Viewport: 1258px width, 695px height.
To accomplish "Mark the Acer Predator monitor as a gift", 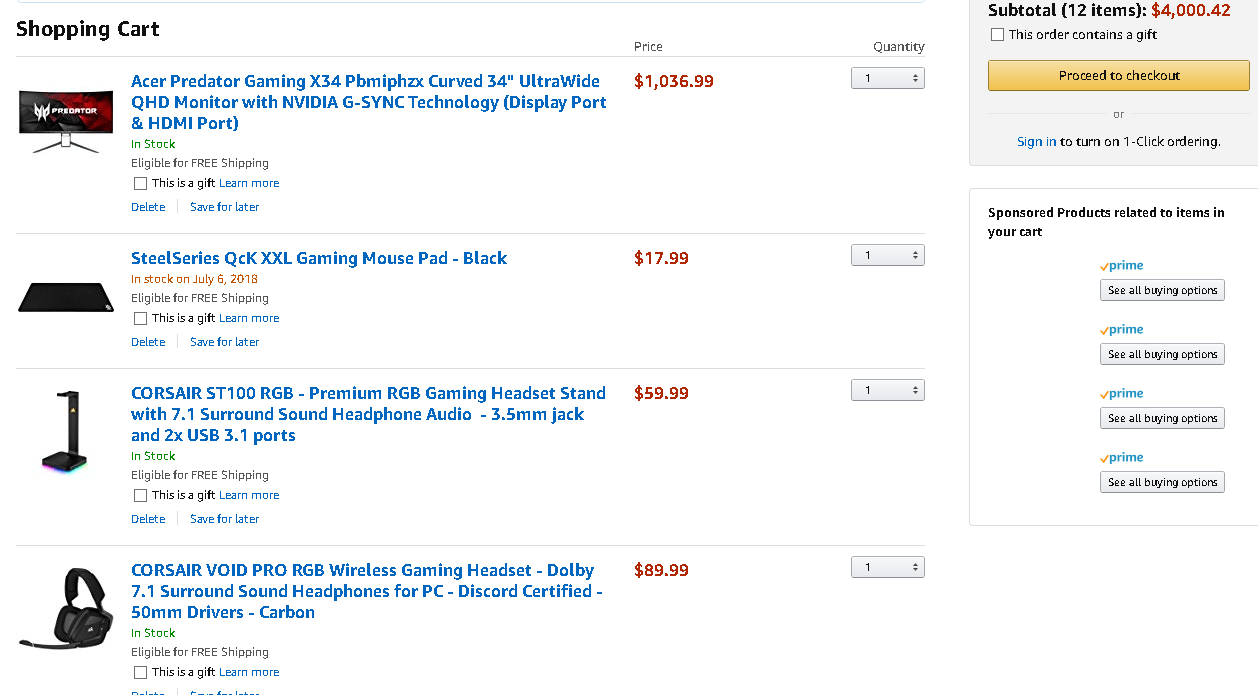I will [141, 184].
